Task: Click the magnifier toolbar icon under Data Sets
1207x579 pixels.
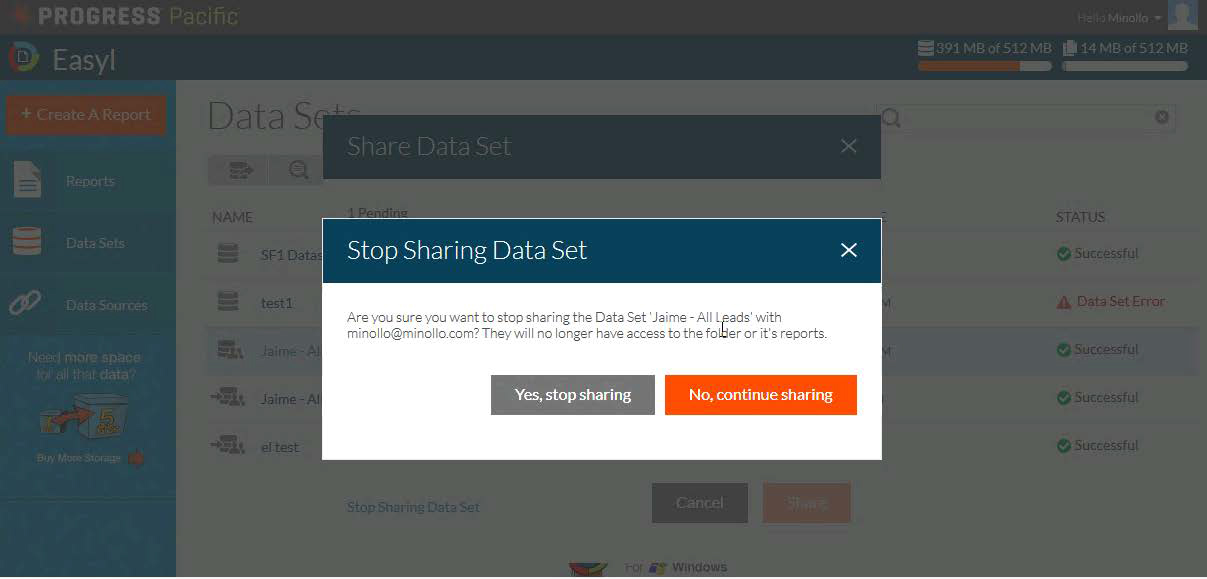Action: pyautogui.click(x=298, y=170)
